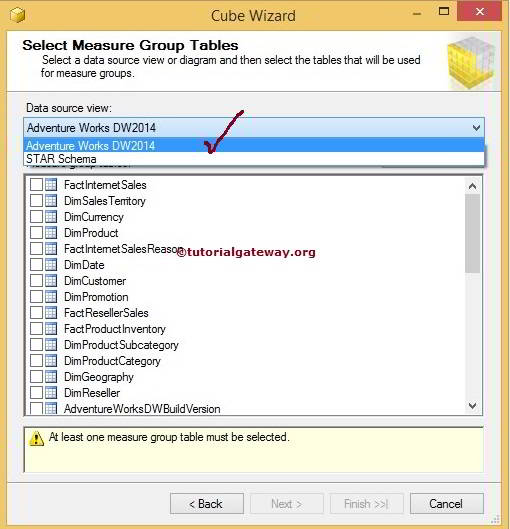The width and height of the screenshot is (510, 529).
Task: Check the DimPromotion checkbox
Action: coord(36,297)
